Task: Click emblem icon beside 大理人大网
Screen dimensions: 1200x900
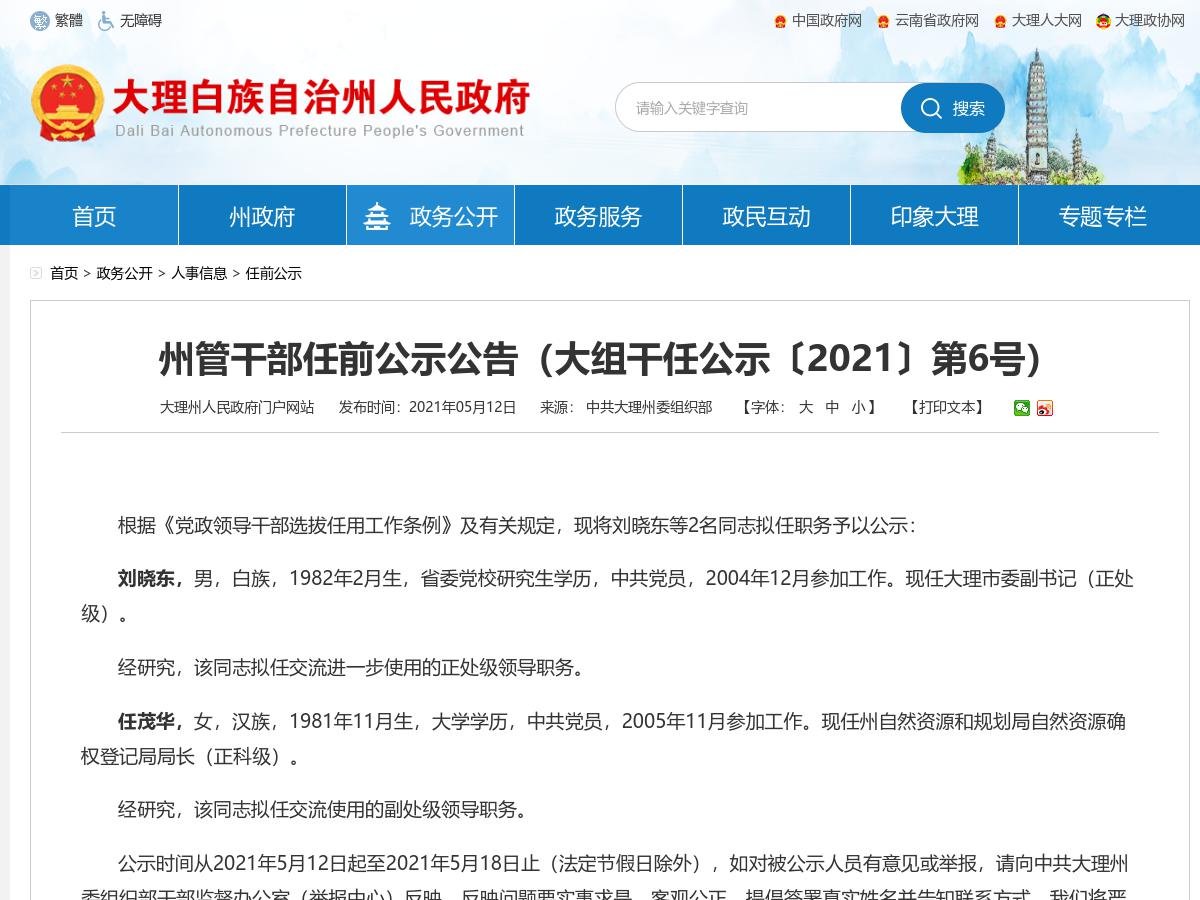Action: tap(1000, 21)
